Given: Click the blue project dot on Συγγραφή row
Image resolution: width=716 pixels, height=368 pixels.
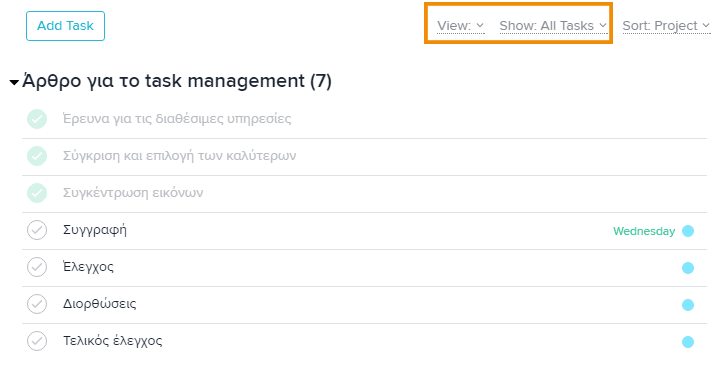Looking at the screenshot, I should 688,231.
